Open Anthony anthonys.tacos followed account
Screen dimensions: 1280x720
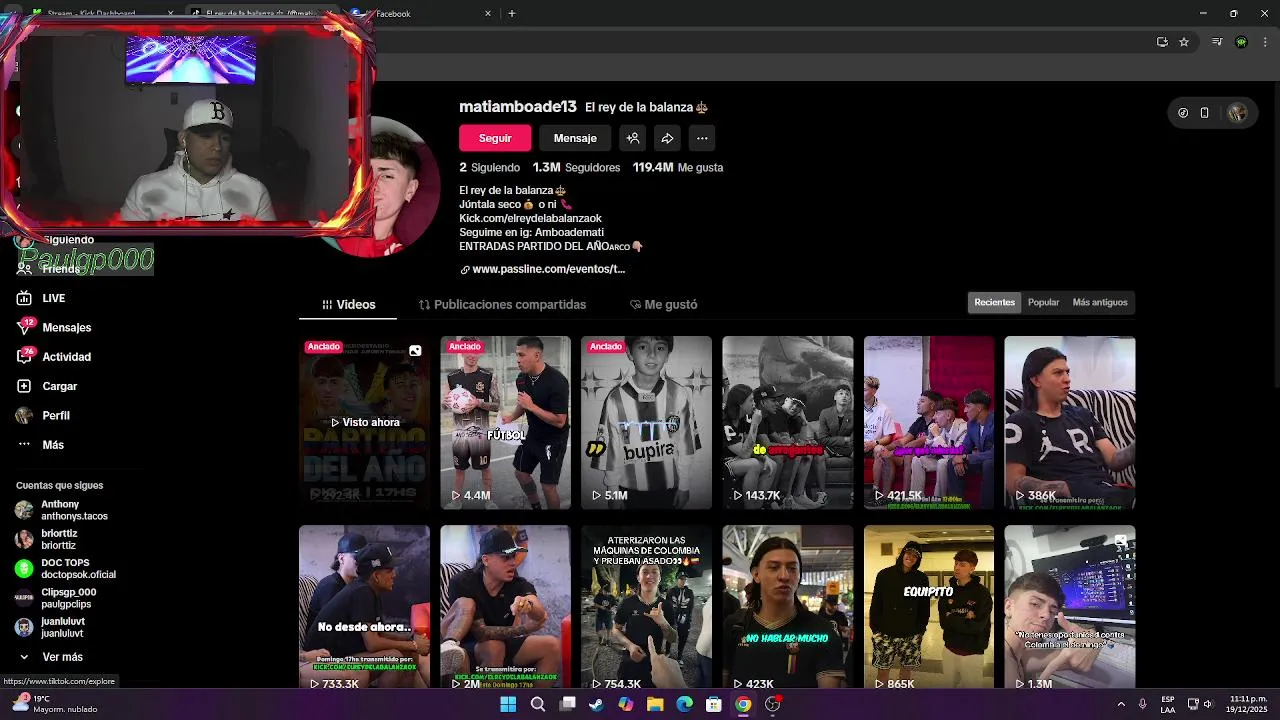(x=62, y=510)
